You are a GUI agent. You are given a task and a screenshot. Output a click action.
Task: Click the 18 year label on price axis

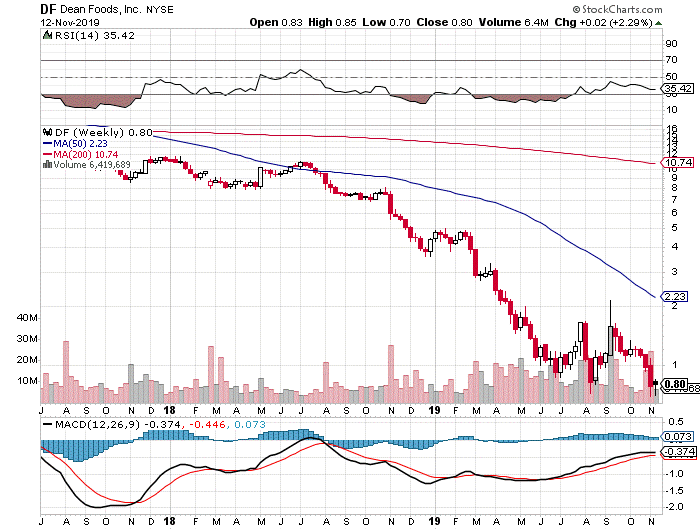click(x=169, y=410)
